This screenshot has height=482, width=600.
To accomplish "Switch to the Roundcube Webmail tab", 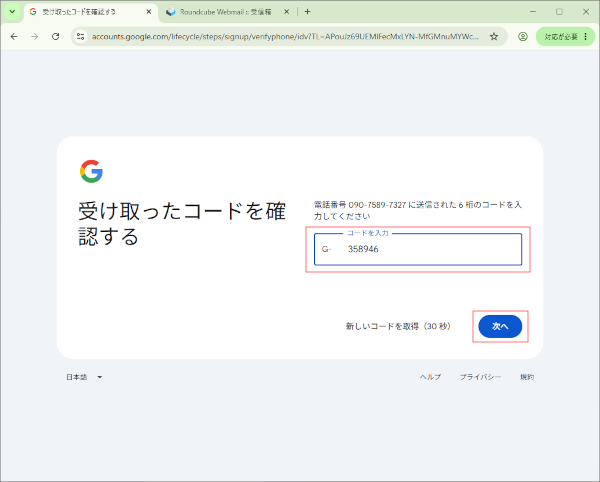I will [228, 12].
